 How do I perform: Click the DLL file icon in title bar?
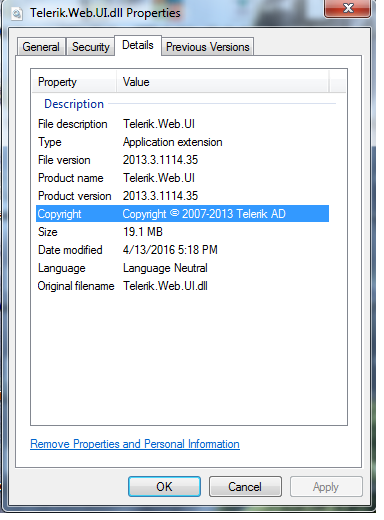pos(17,13)
